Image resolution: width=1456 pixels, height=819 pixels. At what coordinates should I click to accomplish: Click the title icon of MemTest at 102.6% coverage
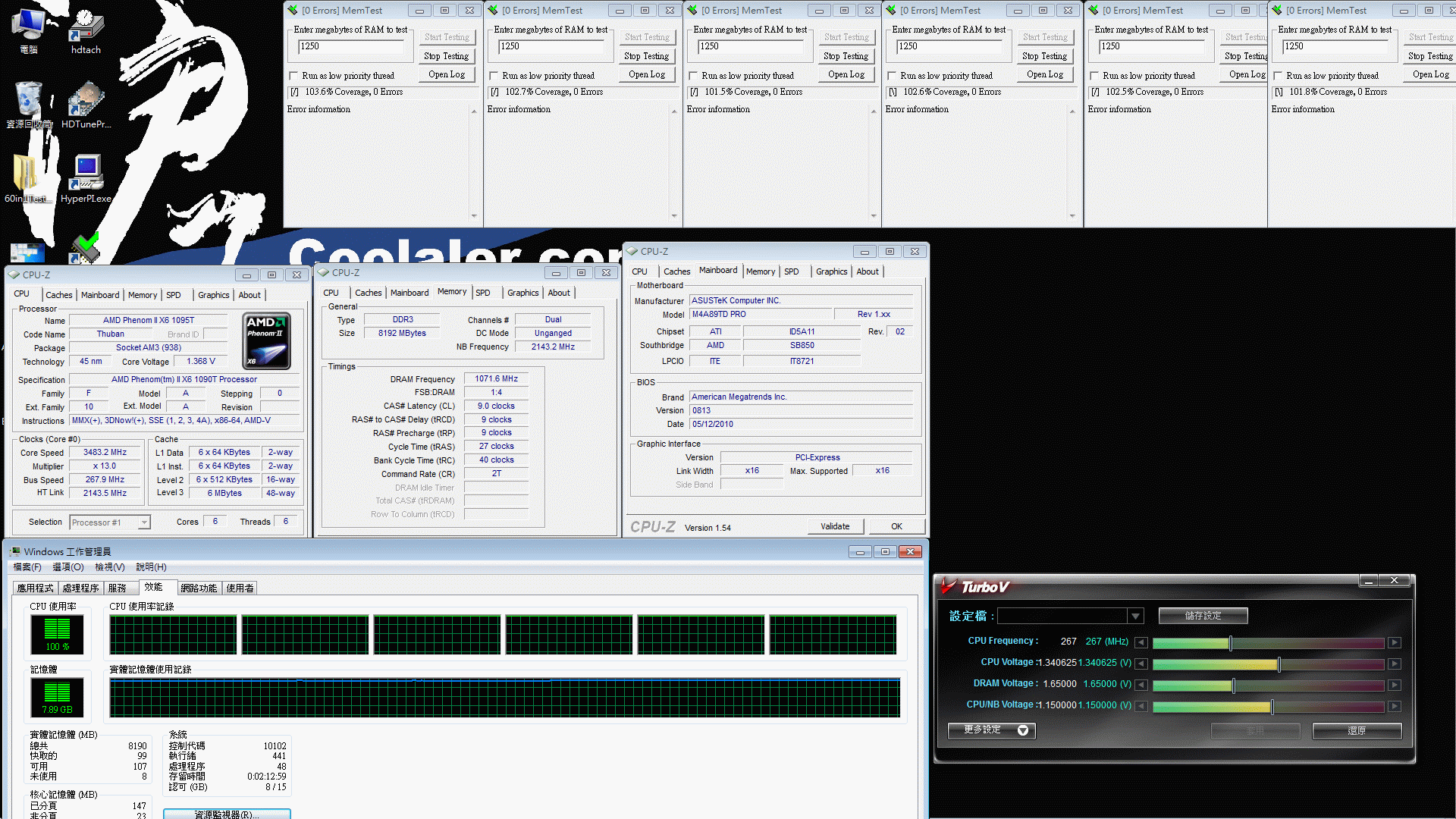pos(891,10)
